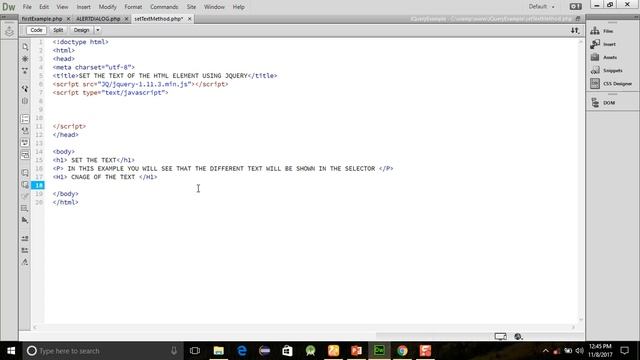Switch to ALERTDIALOG.php tab
Viewport: 640px width, 360px height.
[98, 19]
